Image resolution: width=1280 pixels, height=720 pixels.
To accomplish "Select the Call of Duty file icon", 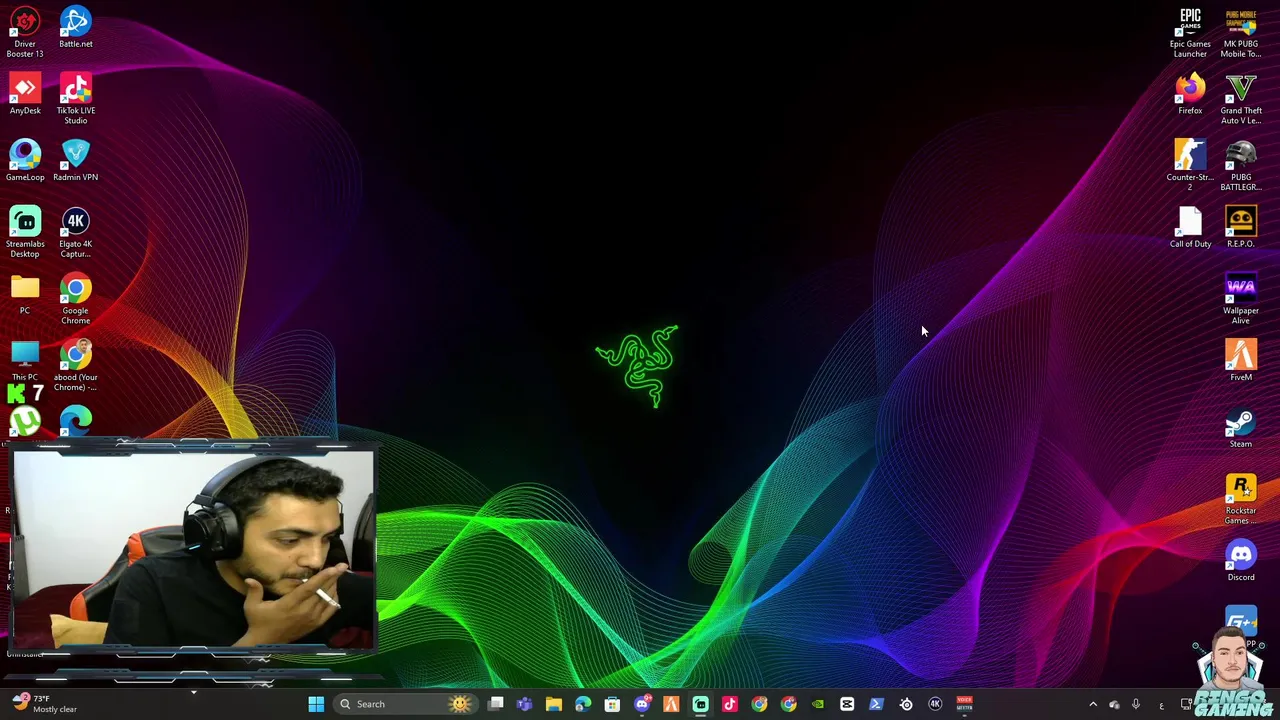I will [1190, 227].
